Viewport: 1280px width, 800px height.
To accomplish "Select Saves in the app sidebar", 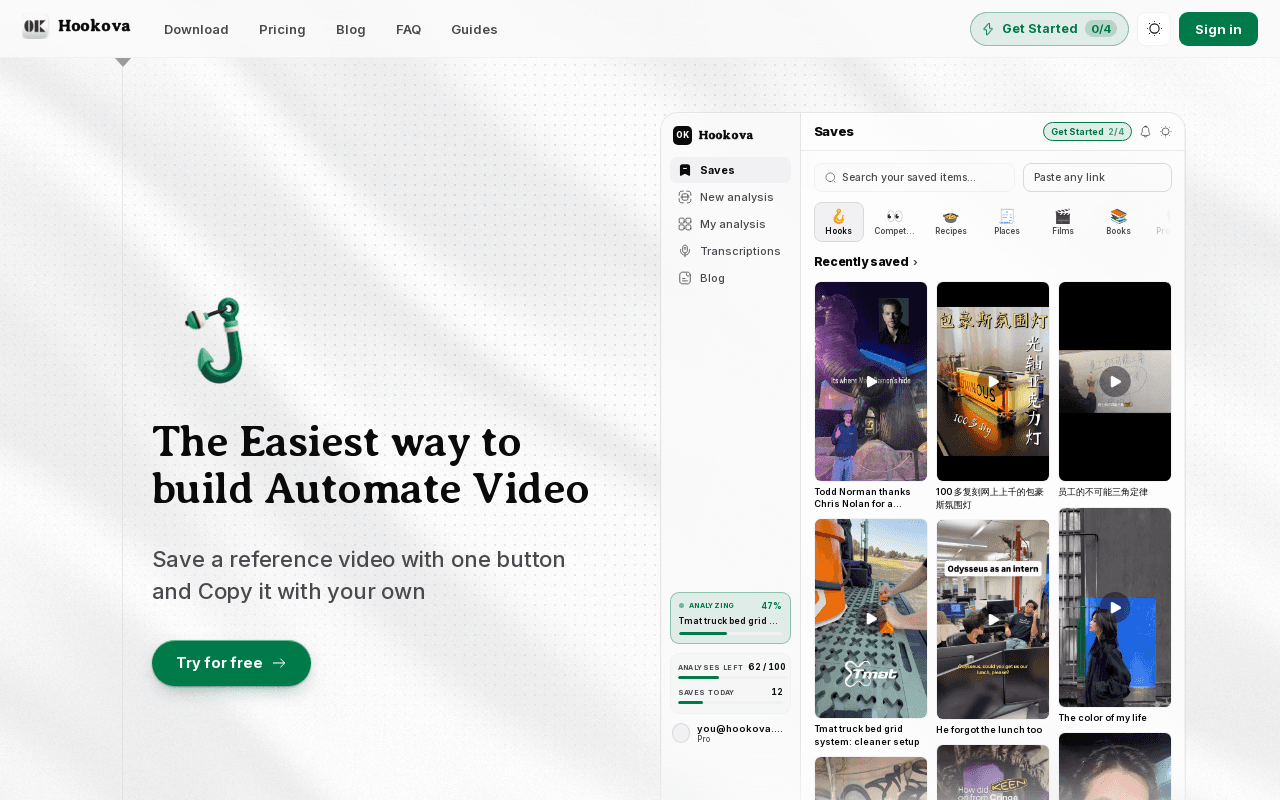I will [x=730, y=170].
